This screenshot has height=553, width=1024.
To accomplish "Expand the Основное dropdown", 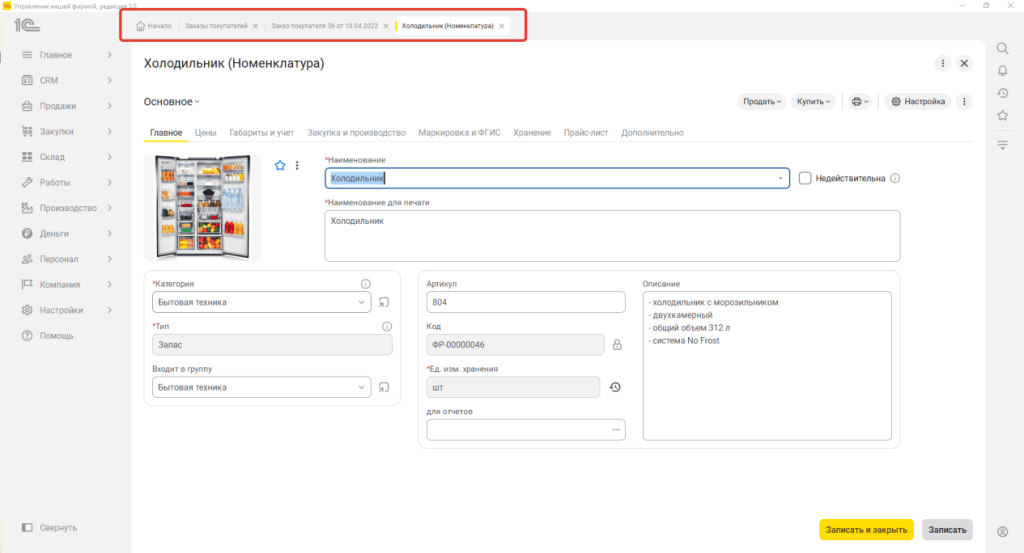I will click(172, 102).
